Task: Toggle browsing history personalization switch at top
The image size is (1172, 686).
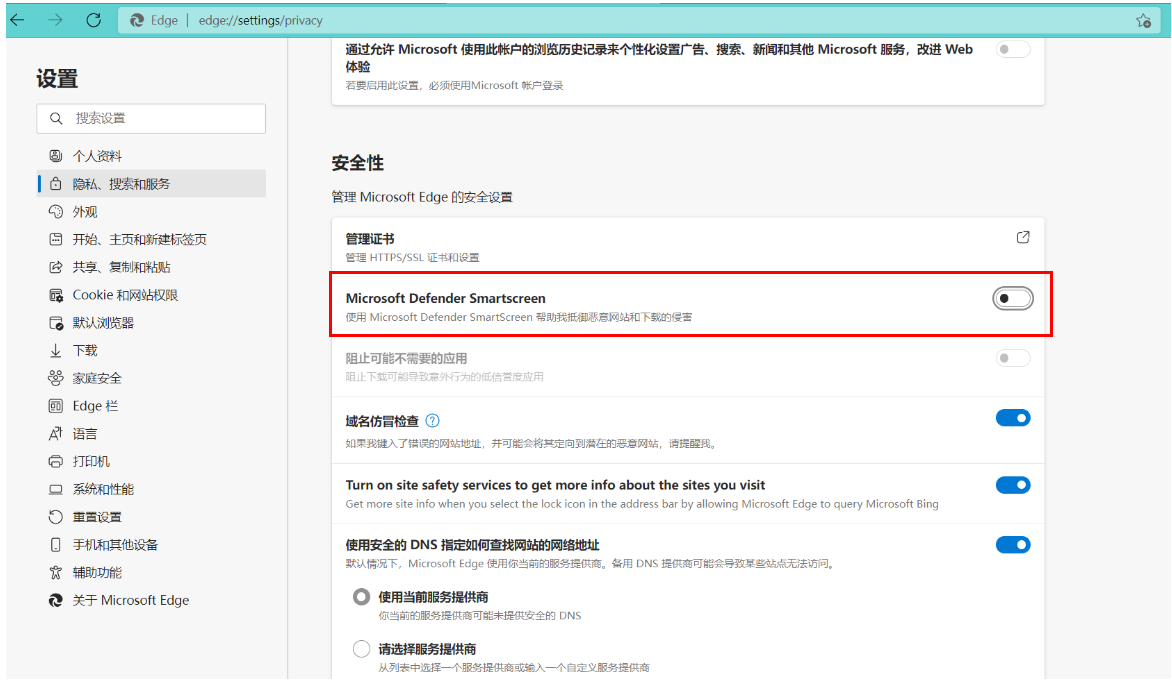Action: 1013,49
